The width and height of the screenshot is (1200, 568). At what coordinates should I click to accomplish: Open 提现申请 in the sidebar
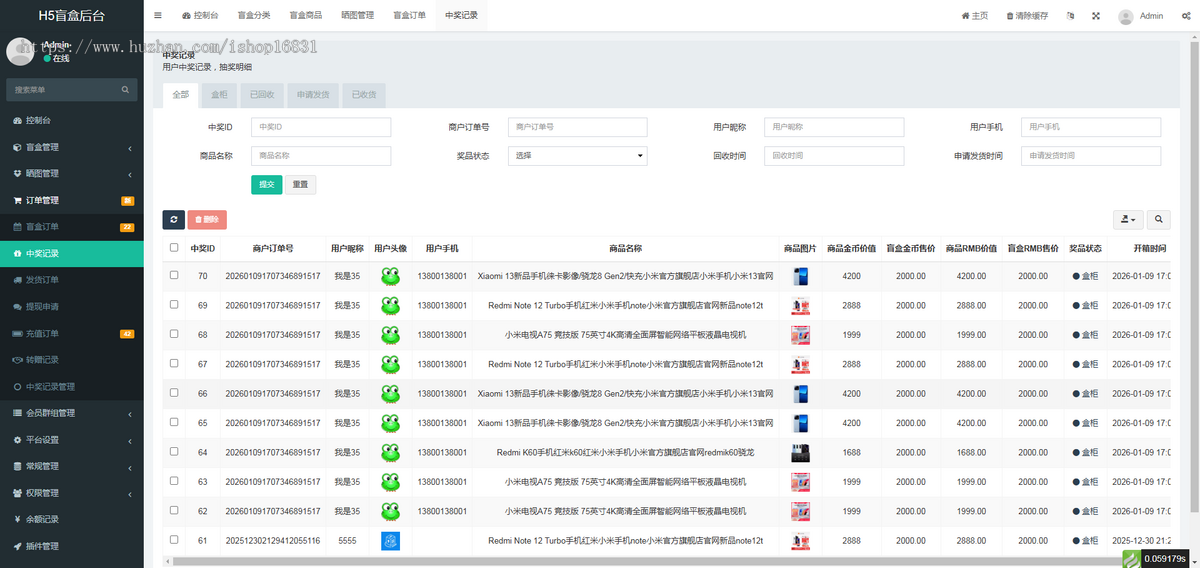pos(72,306)
